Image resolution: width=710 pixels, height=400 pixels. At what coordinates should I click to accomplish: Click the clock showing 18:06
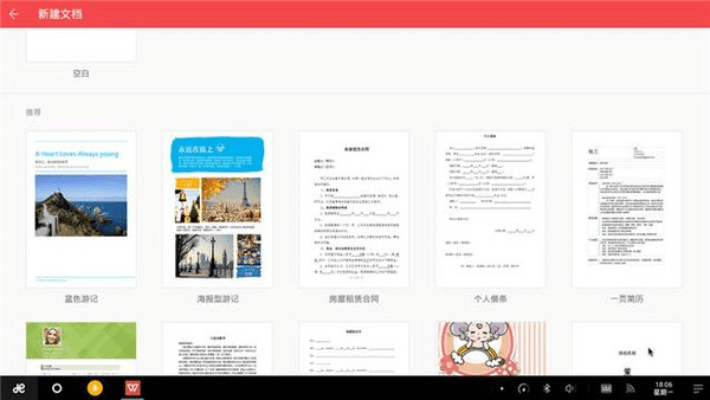click(663, 387)
